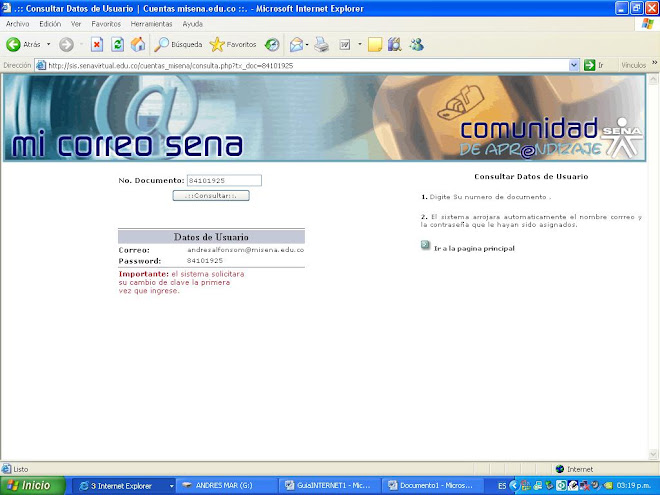Launch Messenger buddy icon
The width and height of the screenshot is (660, 495).
(416, 44)
